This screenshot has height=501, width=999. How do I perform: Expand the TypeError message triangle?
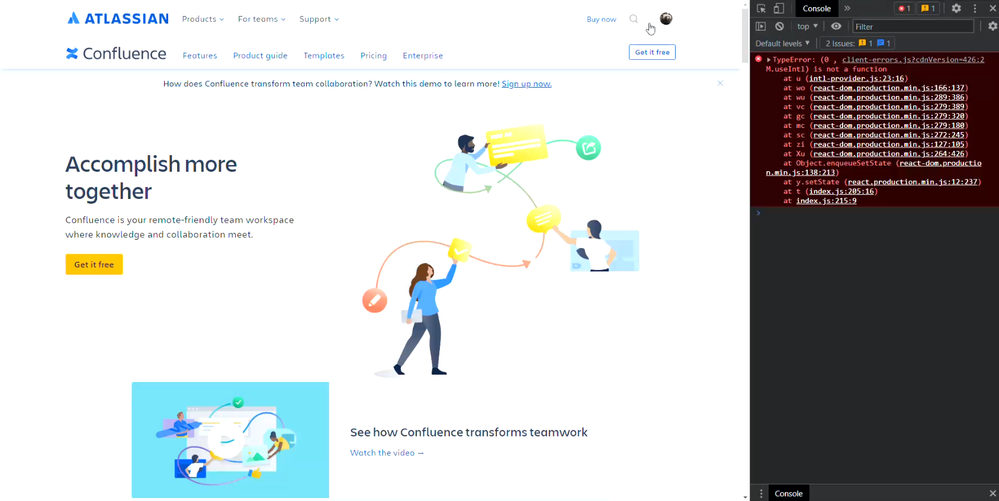tap(768, 59)
